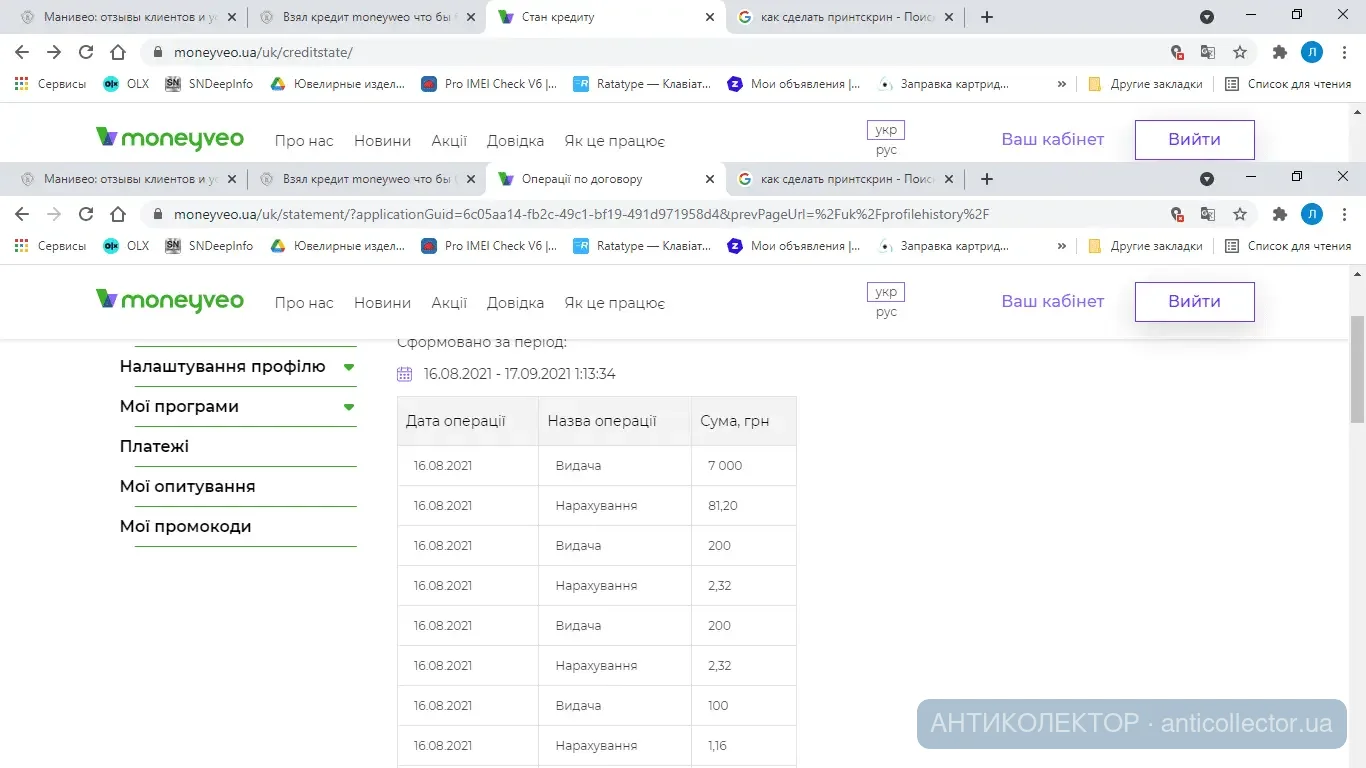Viewport: 1366px width, 768px height.
Task: Open Ratatype bookmark in Операції по договору window
Action: [x=642, y=246]
